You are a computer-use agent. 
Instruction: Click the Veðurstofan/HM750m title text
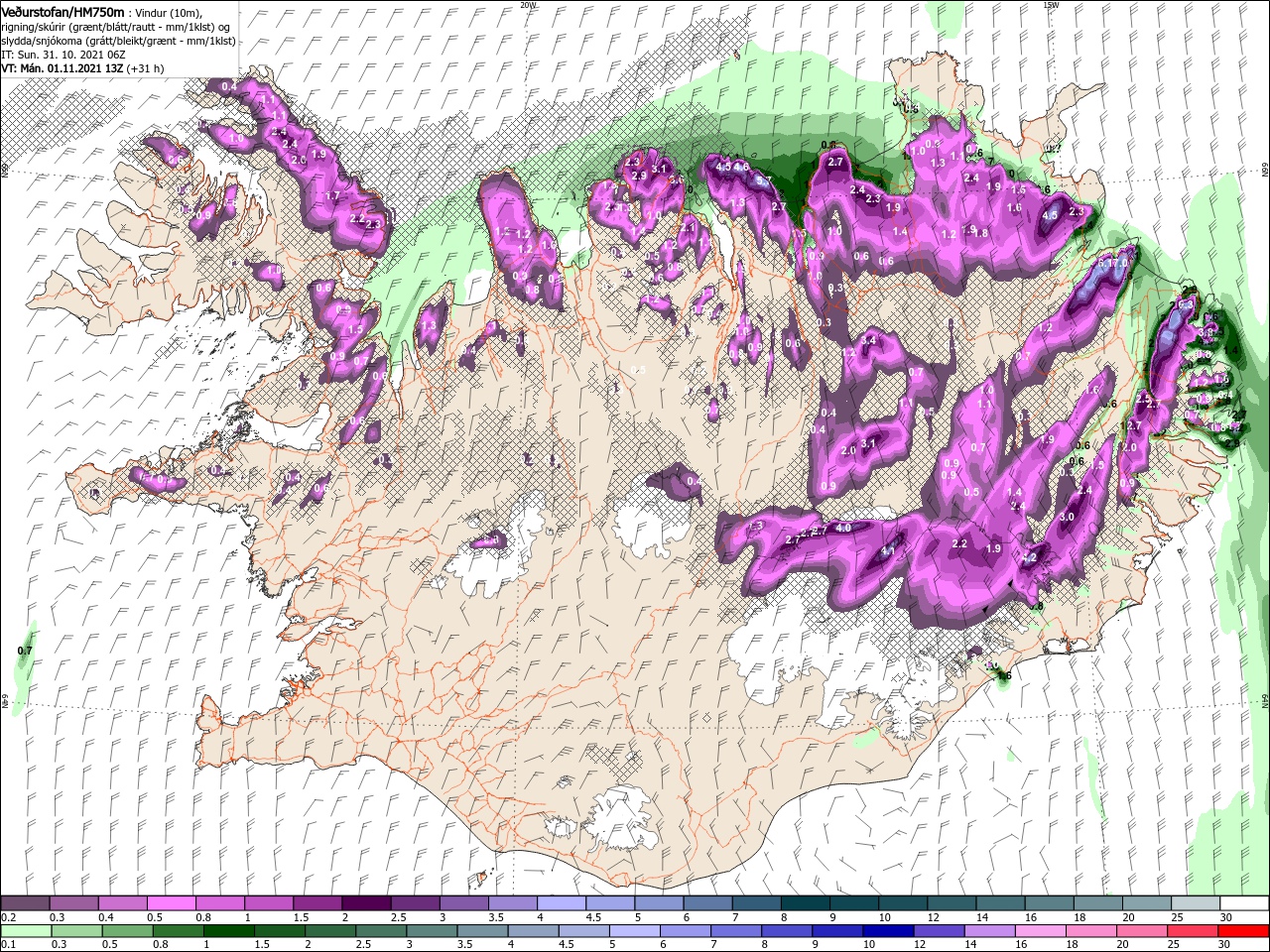pos(63,11)
